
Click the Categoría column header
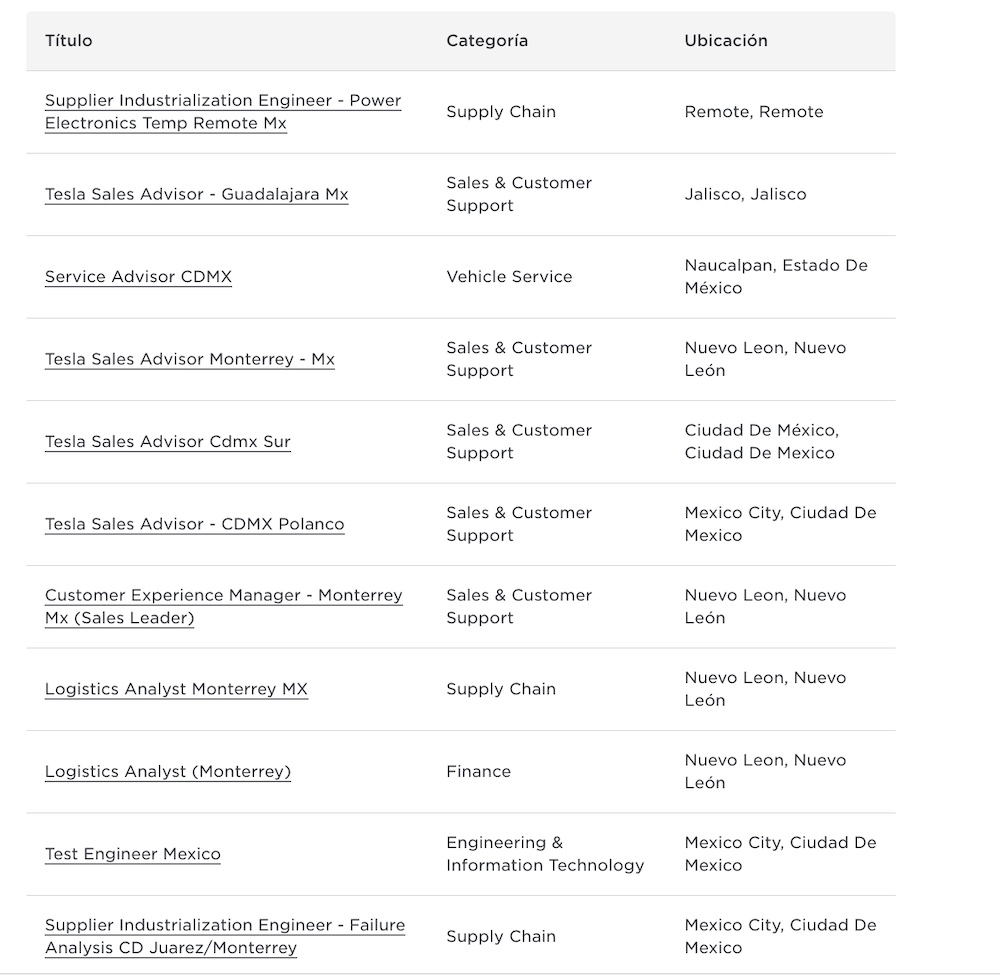(x=487, y=41)
